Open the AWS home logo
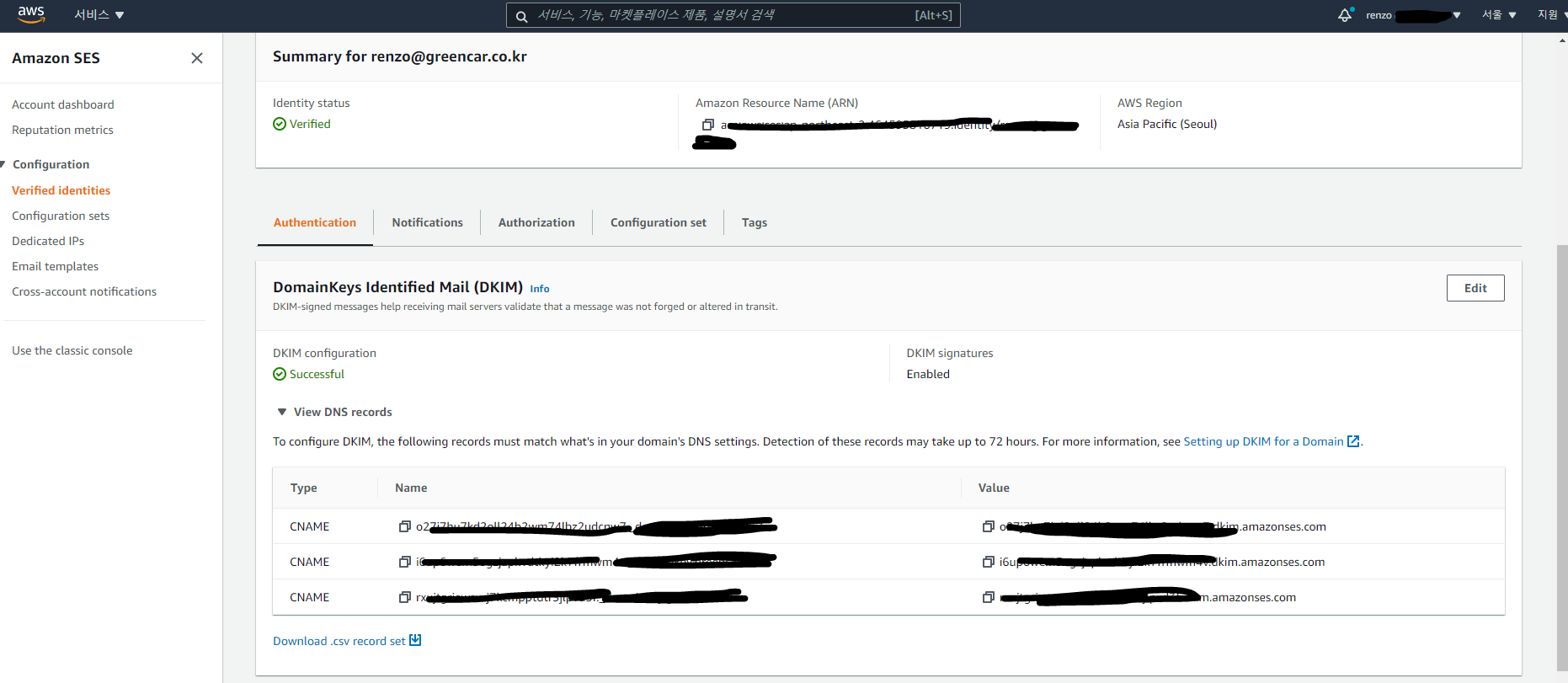 [x=31, y=14]
